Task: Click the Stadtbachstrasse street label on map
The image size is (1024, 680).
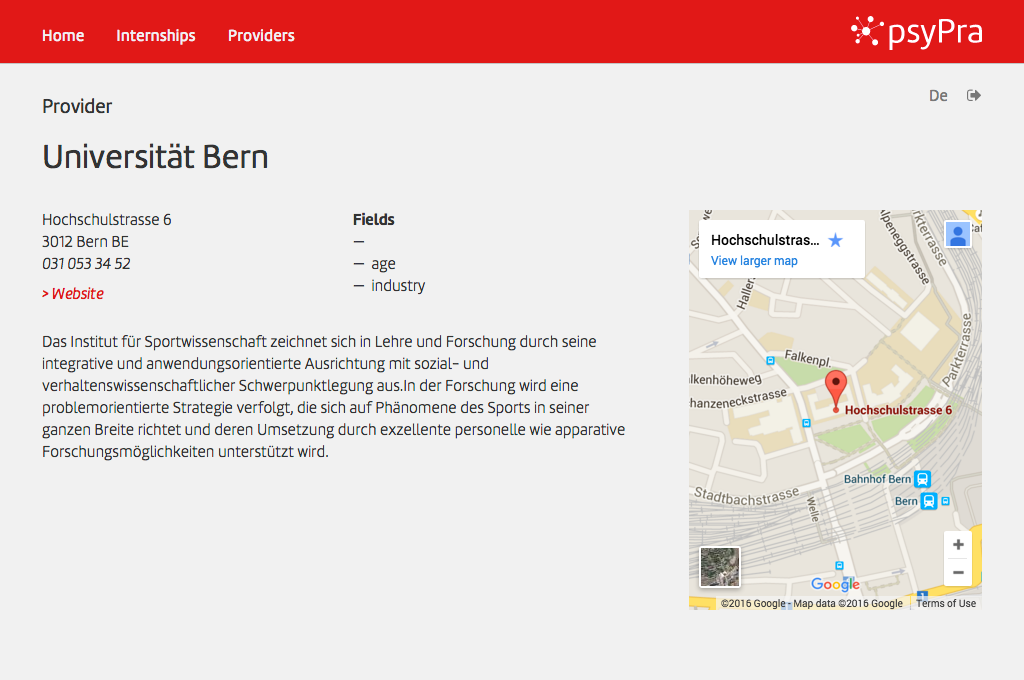Action: (x=746, y=496)
